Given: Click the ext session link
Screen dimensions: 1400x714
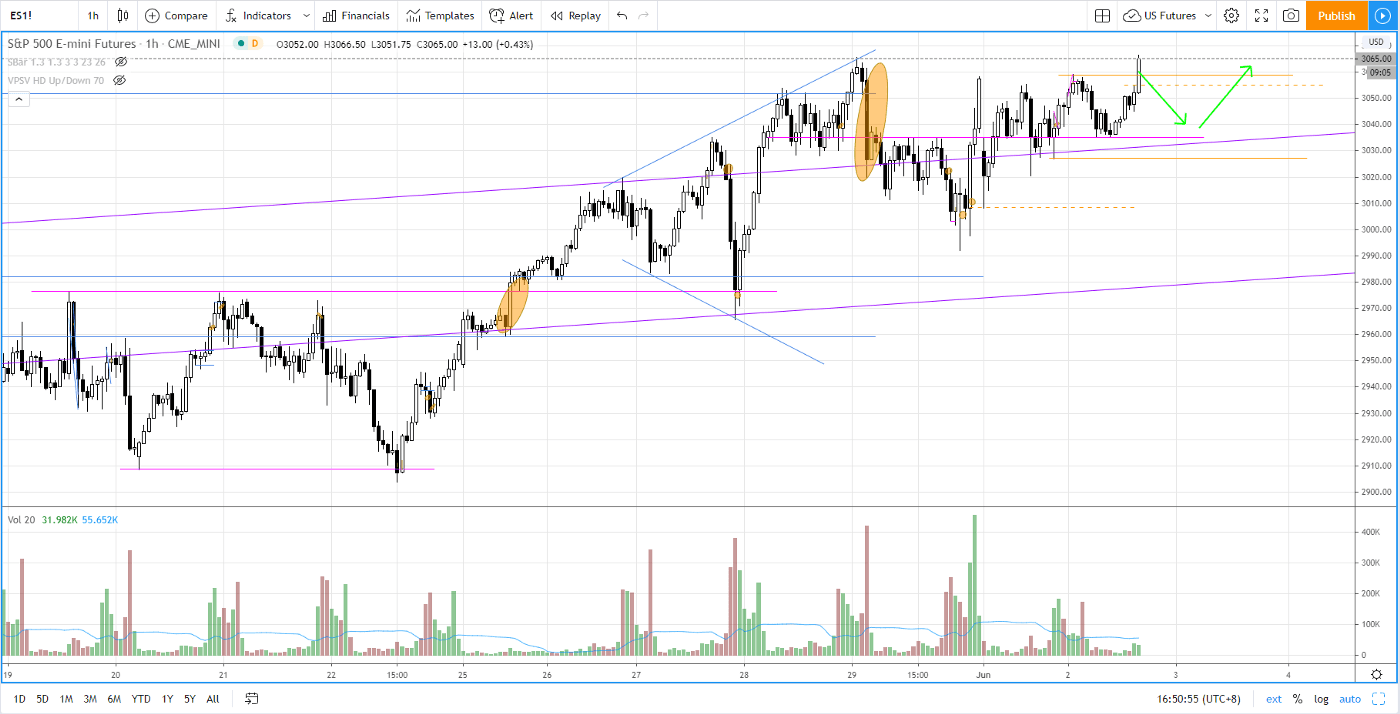Looking at the screenshot, I should pyautogui.click(x=1274, y=698).
